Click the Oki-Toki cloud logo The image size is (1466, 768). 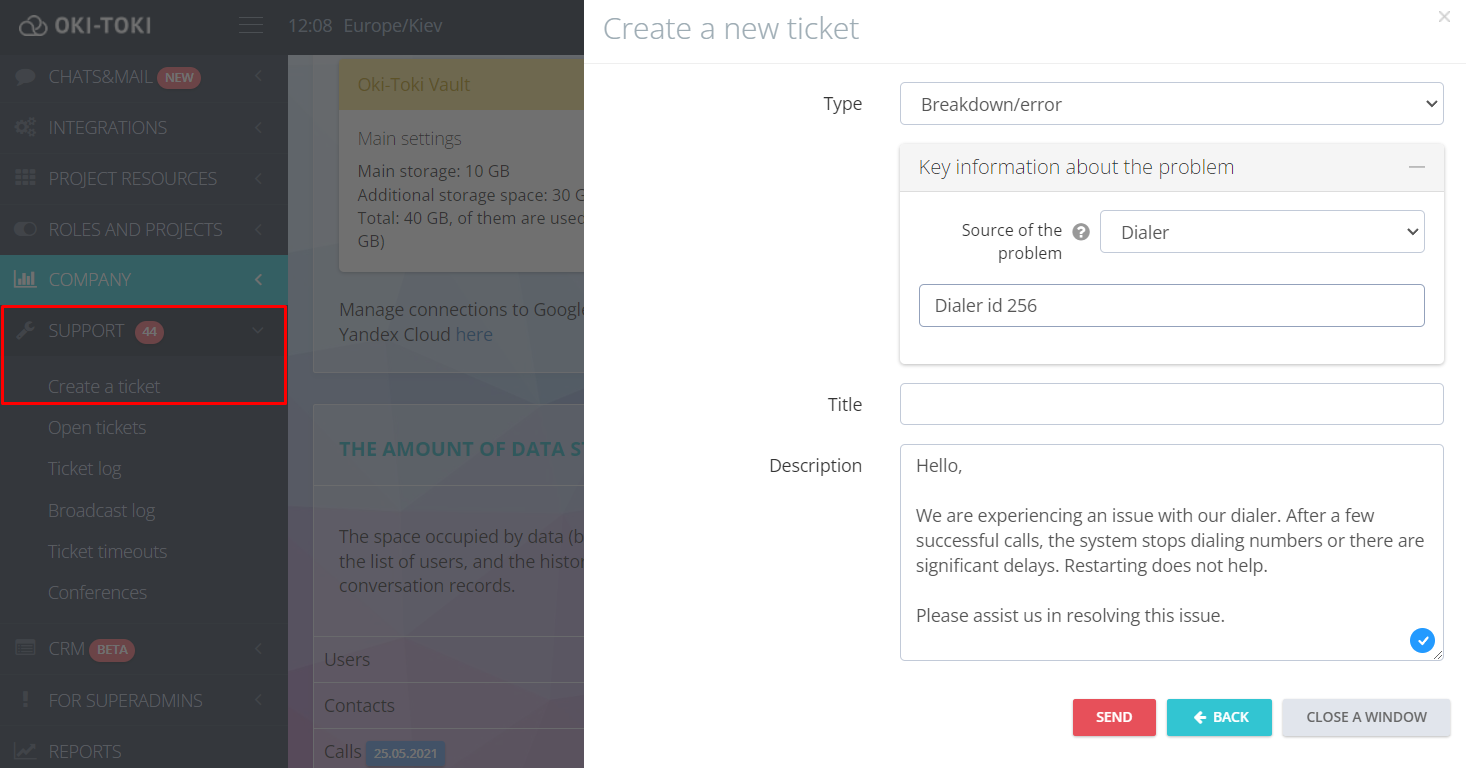click(x=33, y=26)
